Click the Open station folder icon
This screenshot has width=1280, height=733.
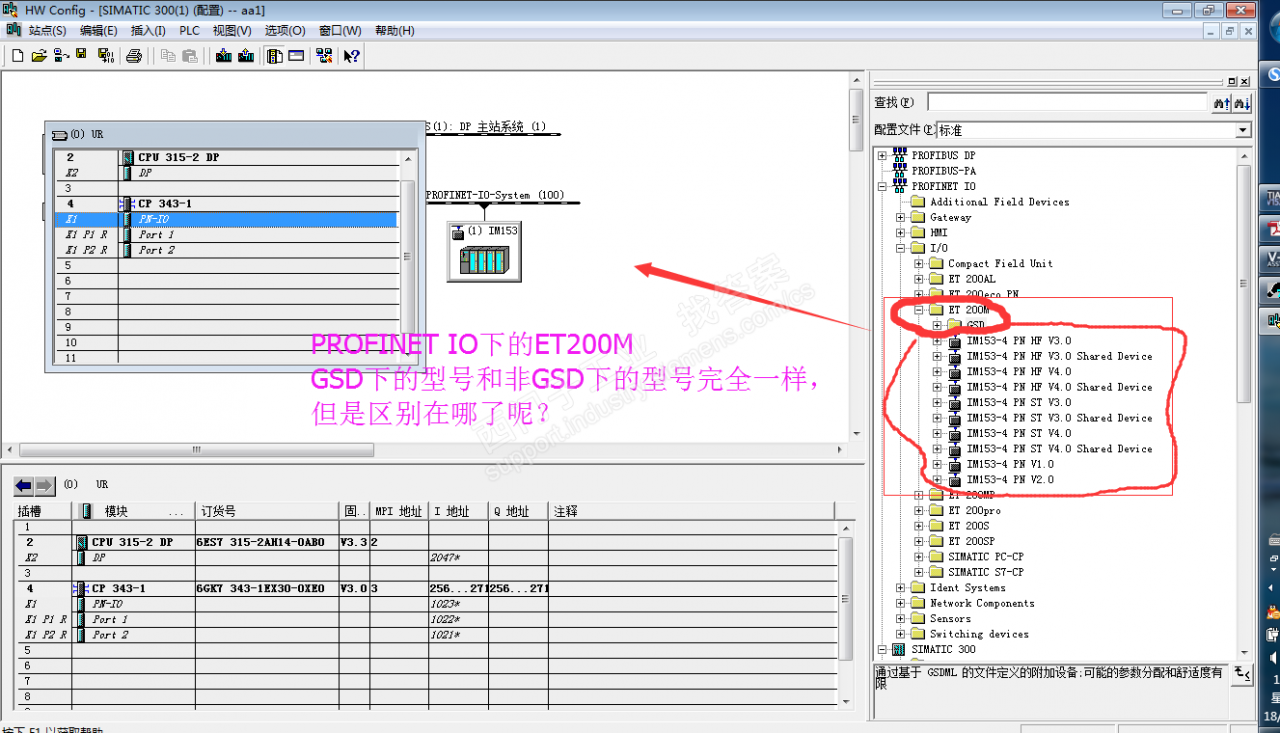[x=39, y=56]
